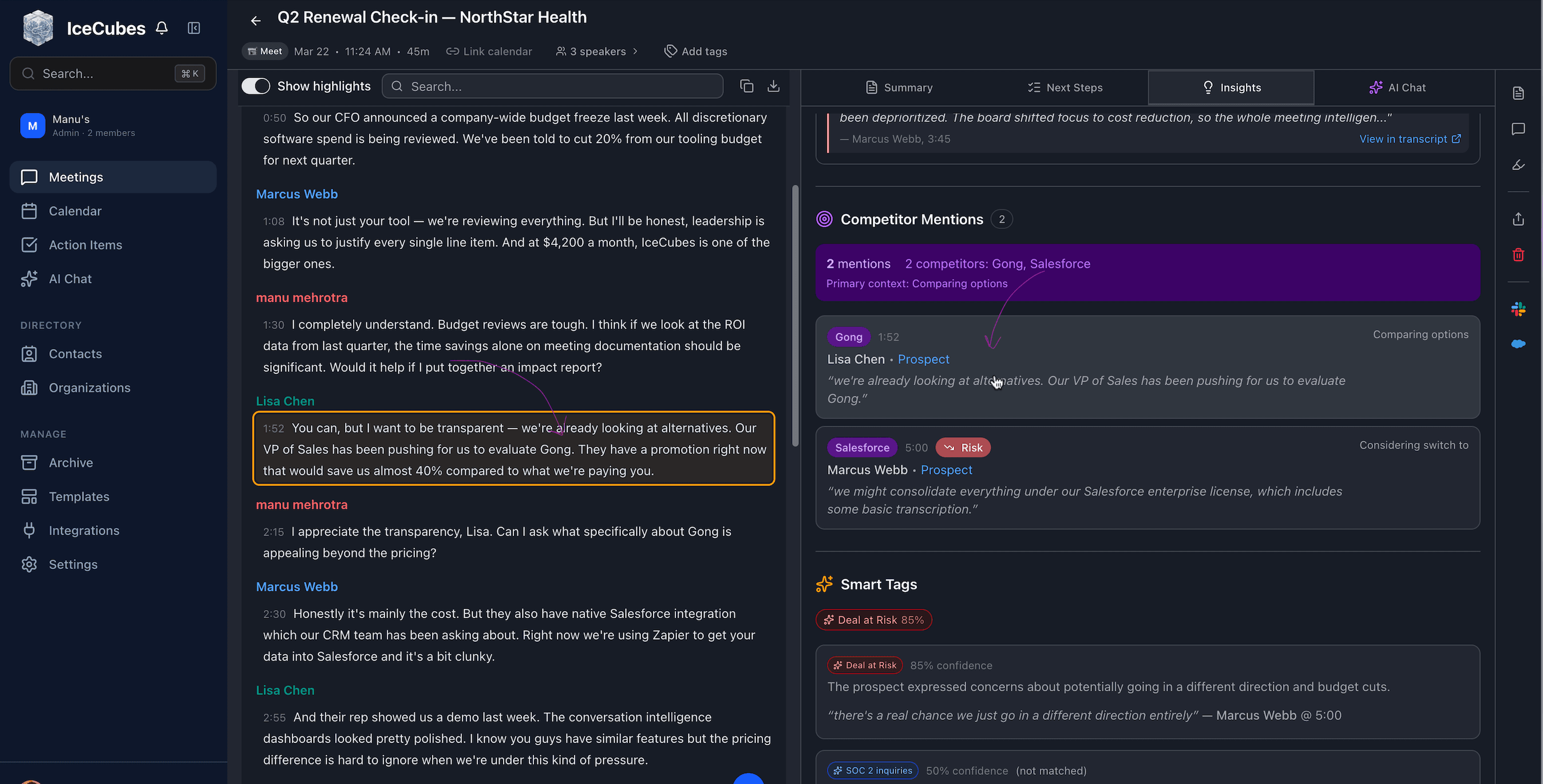This screenshot has height=784, width=1543.
Task: Expand Competitor Mentions count badge
Action: pos(1002,219)
